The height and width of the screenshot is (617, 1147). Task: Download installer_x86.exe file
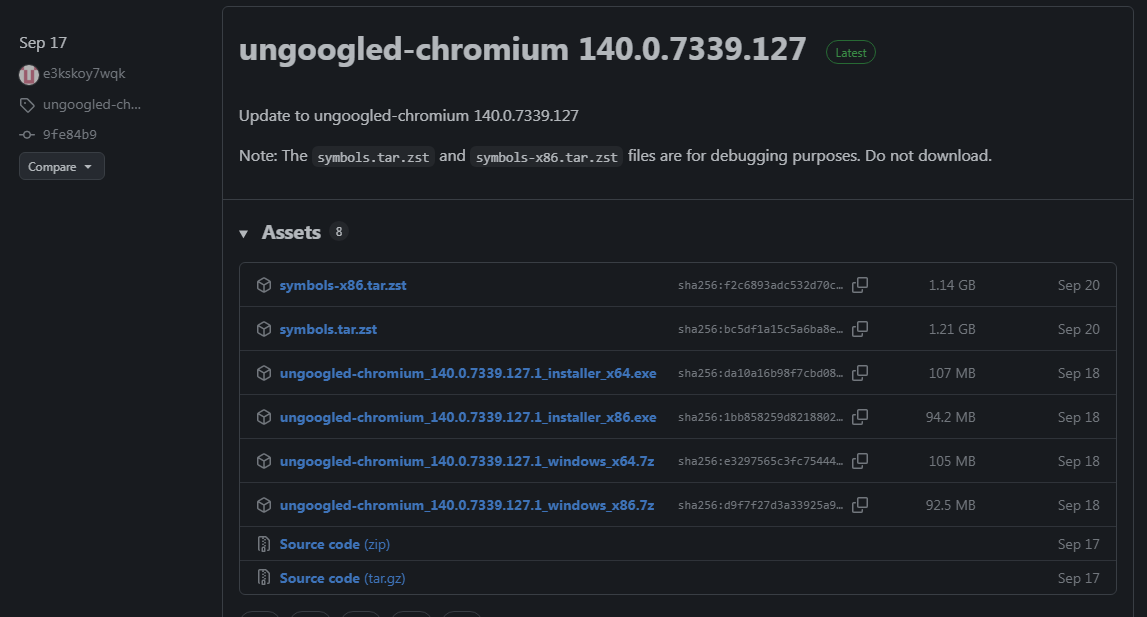[467, 417]
